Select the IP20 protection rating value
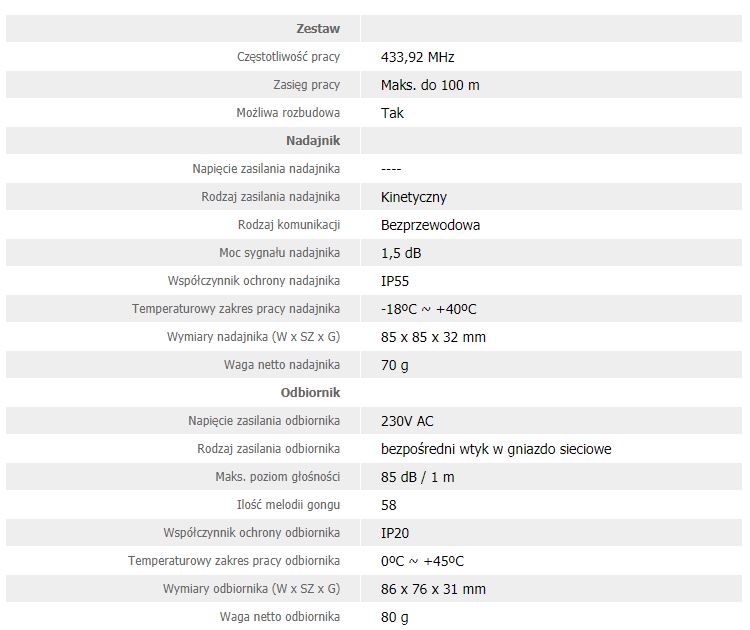750x630 pixels. point(395,533)
